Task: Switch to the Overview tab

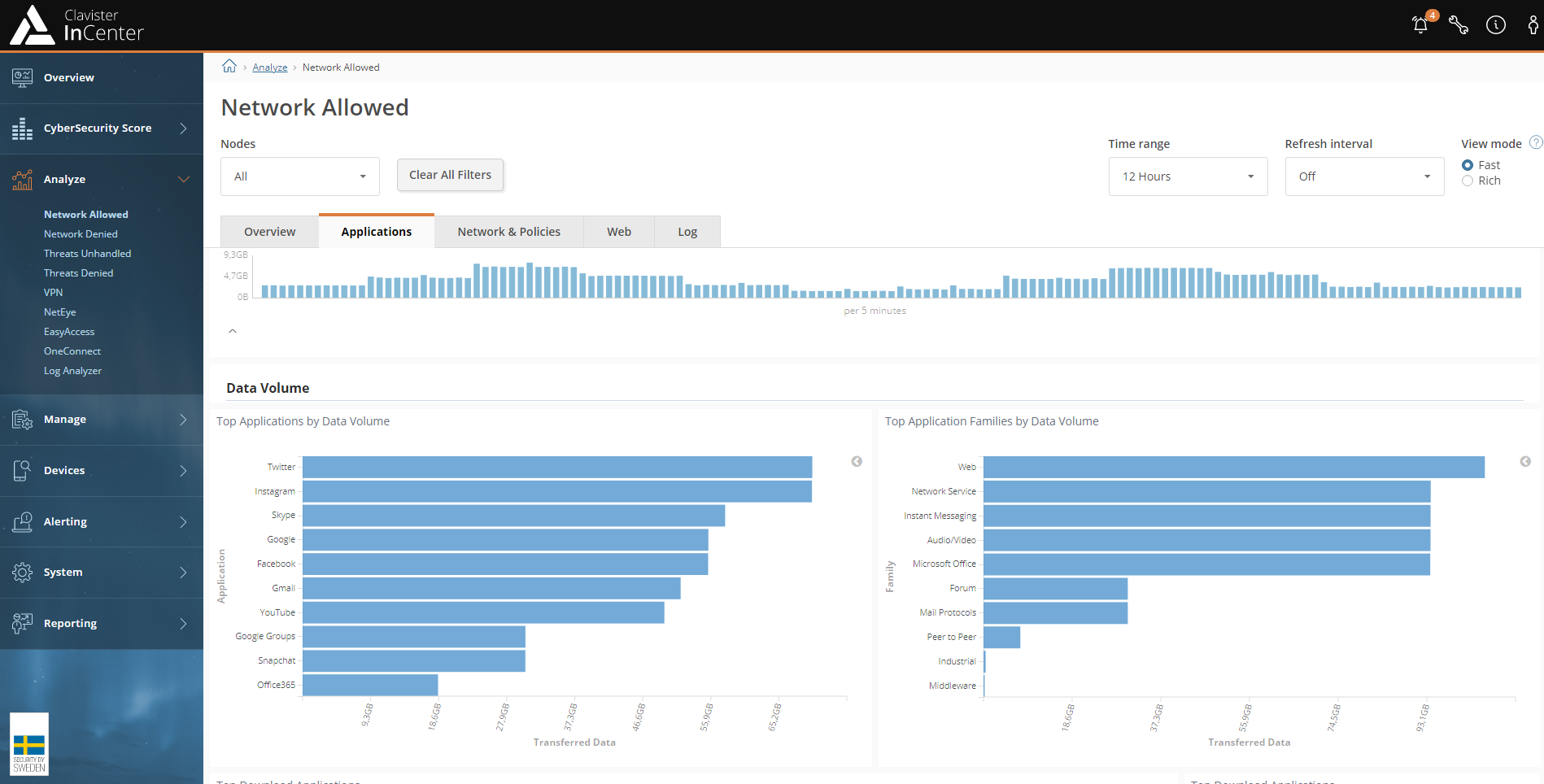Action: click(x=270, y=232)
